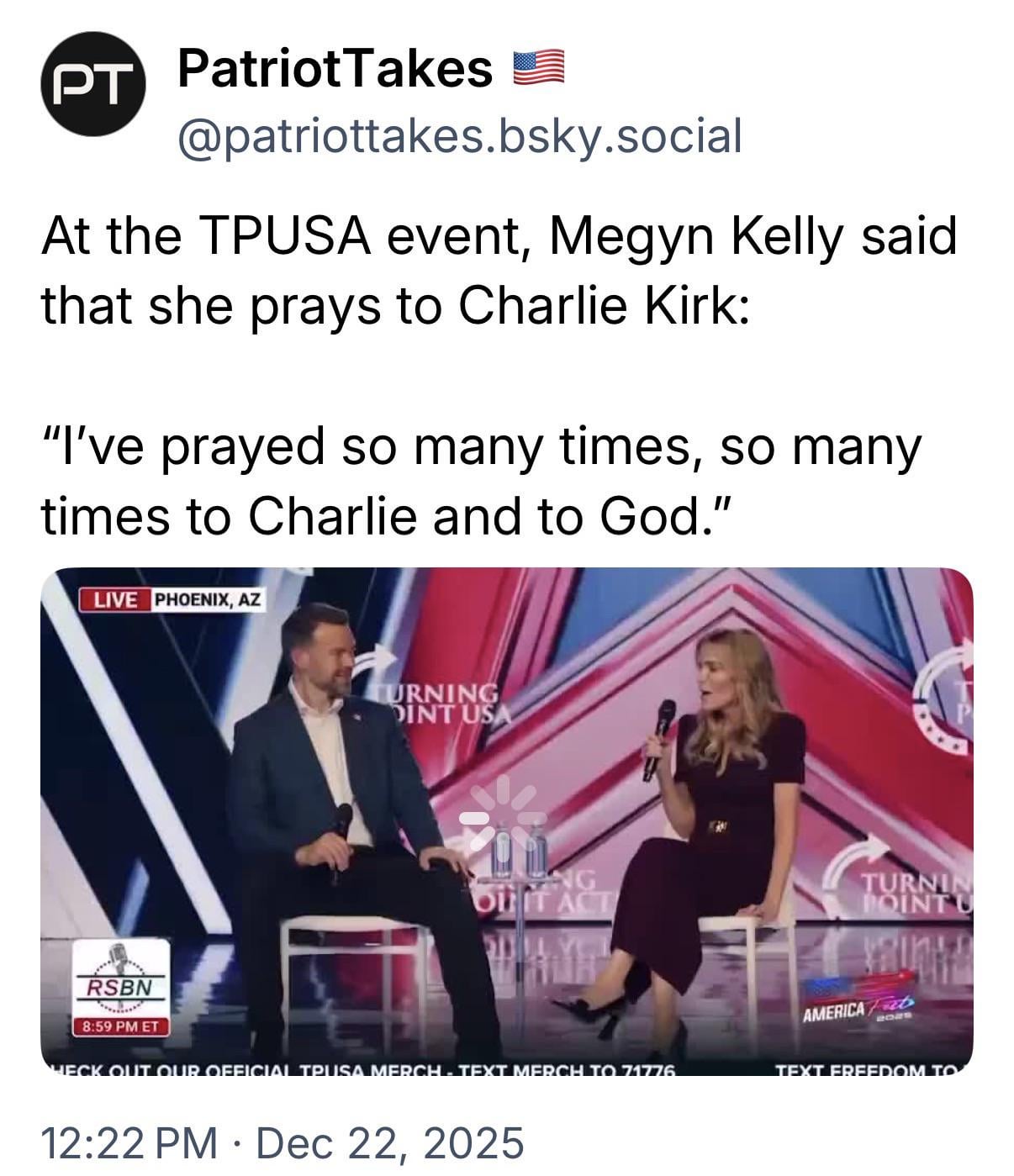1014x1176 pixels.
Task: Open the post timestamp 12:22 PM
Action: click(x=129, y=1142)
